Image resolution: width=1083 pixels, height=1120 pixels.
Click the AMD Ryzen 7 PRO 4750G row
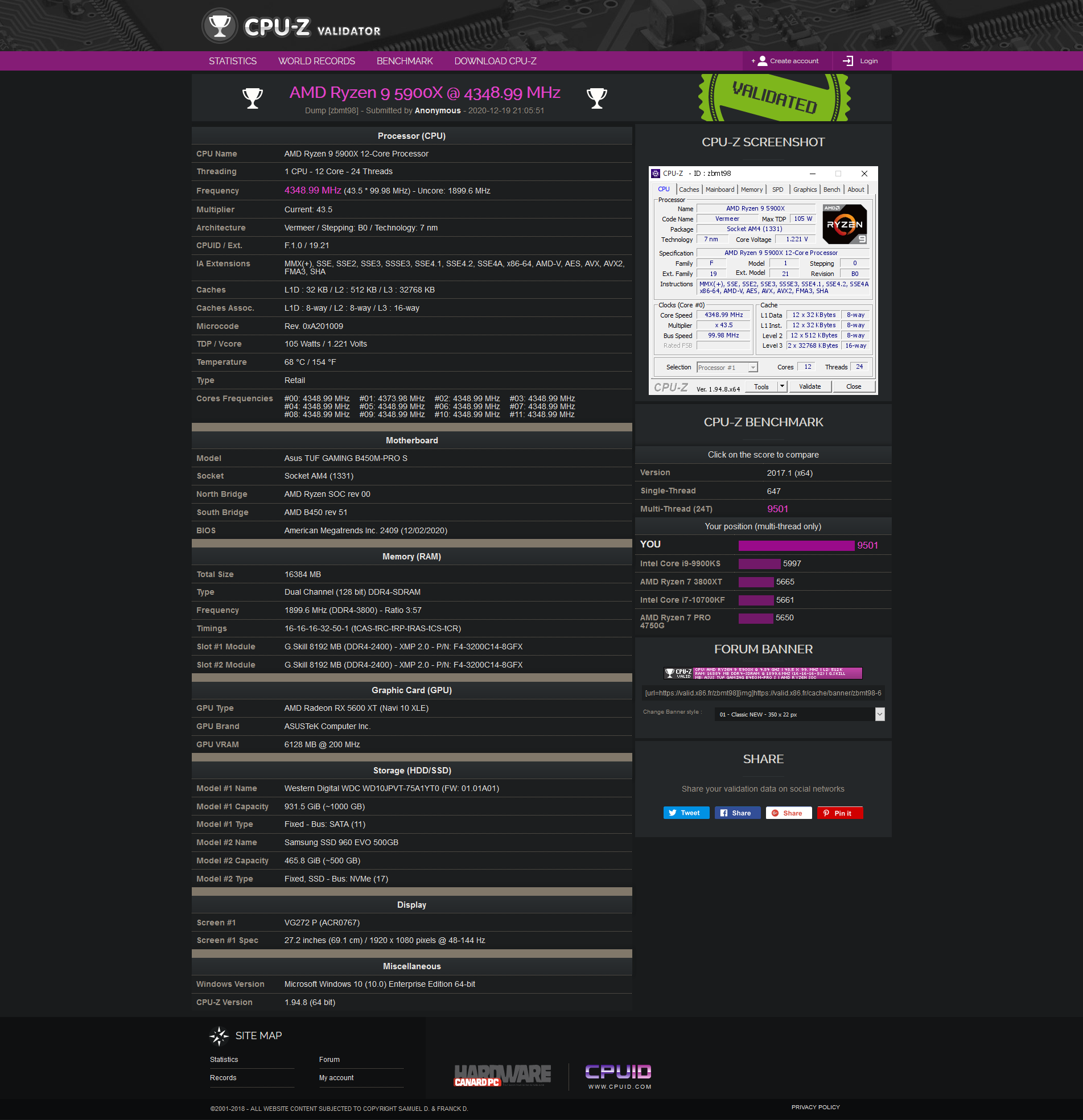763,621
